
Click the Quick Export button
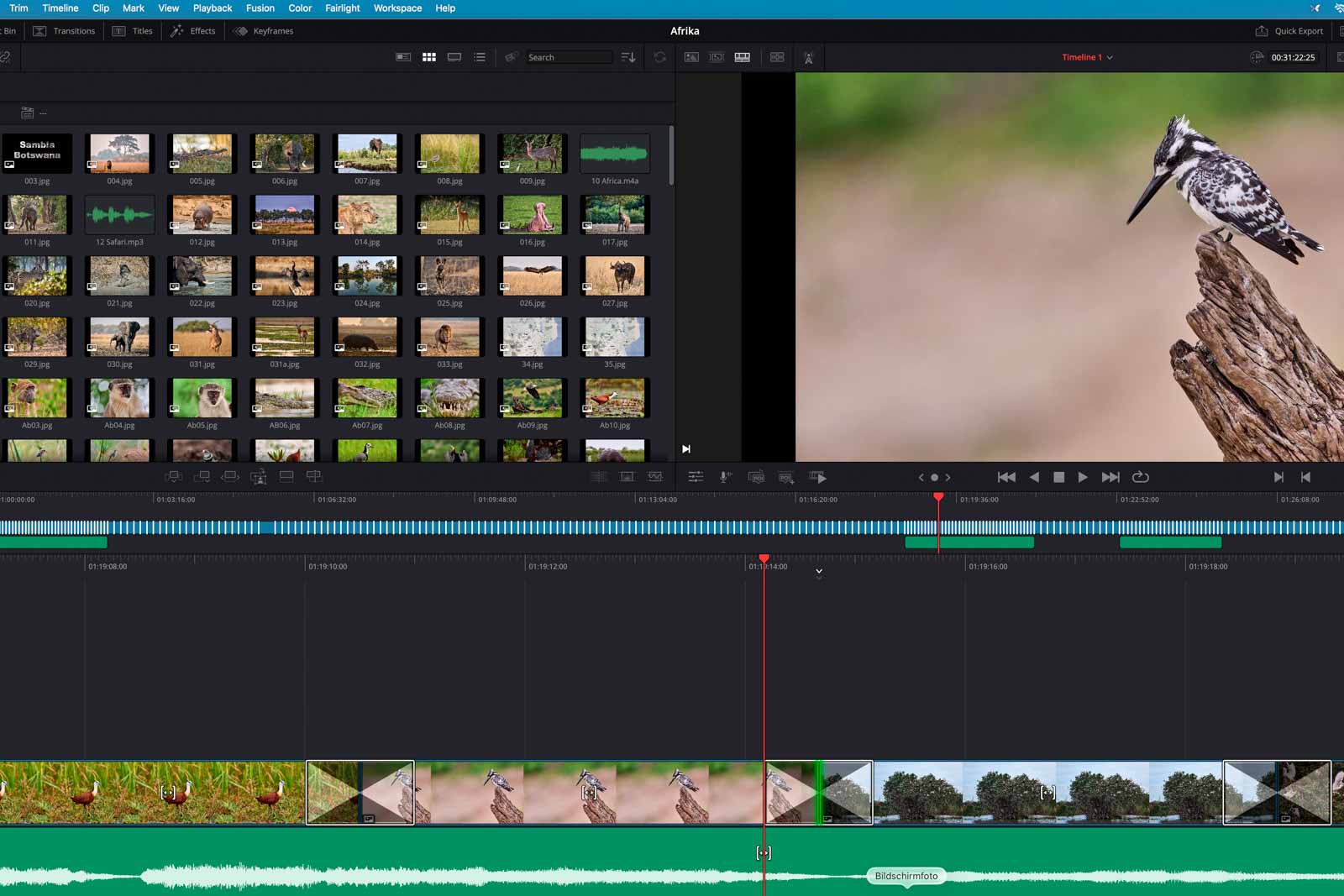(x=1289, y=31)
